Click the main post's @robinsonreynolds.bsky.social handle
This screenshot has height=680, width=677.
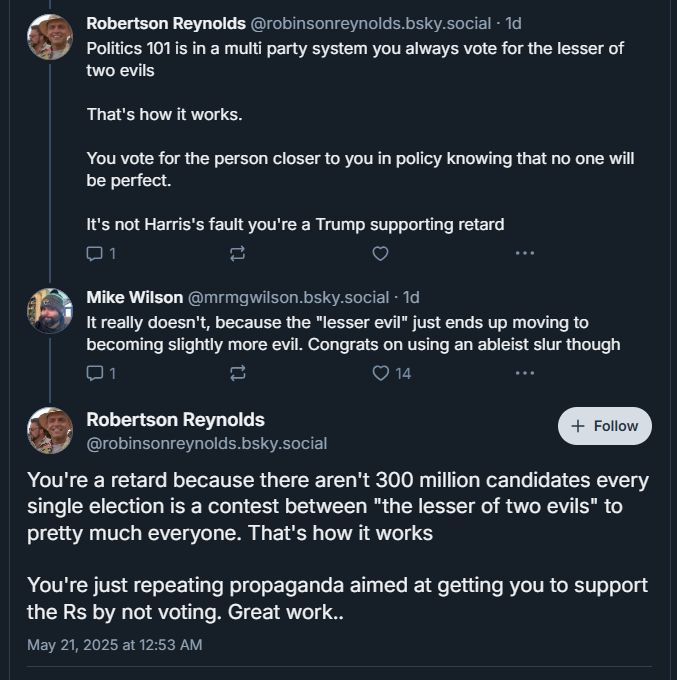[207, 443]
